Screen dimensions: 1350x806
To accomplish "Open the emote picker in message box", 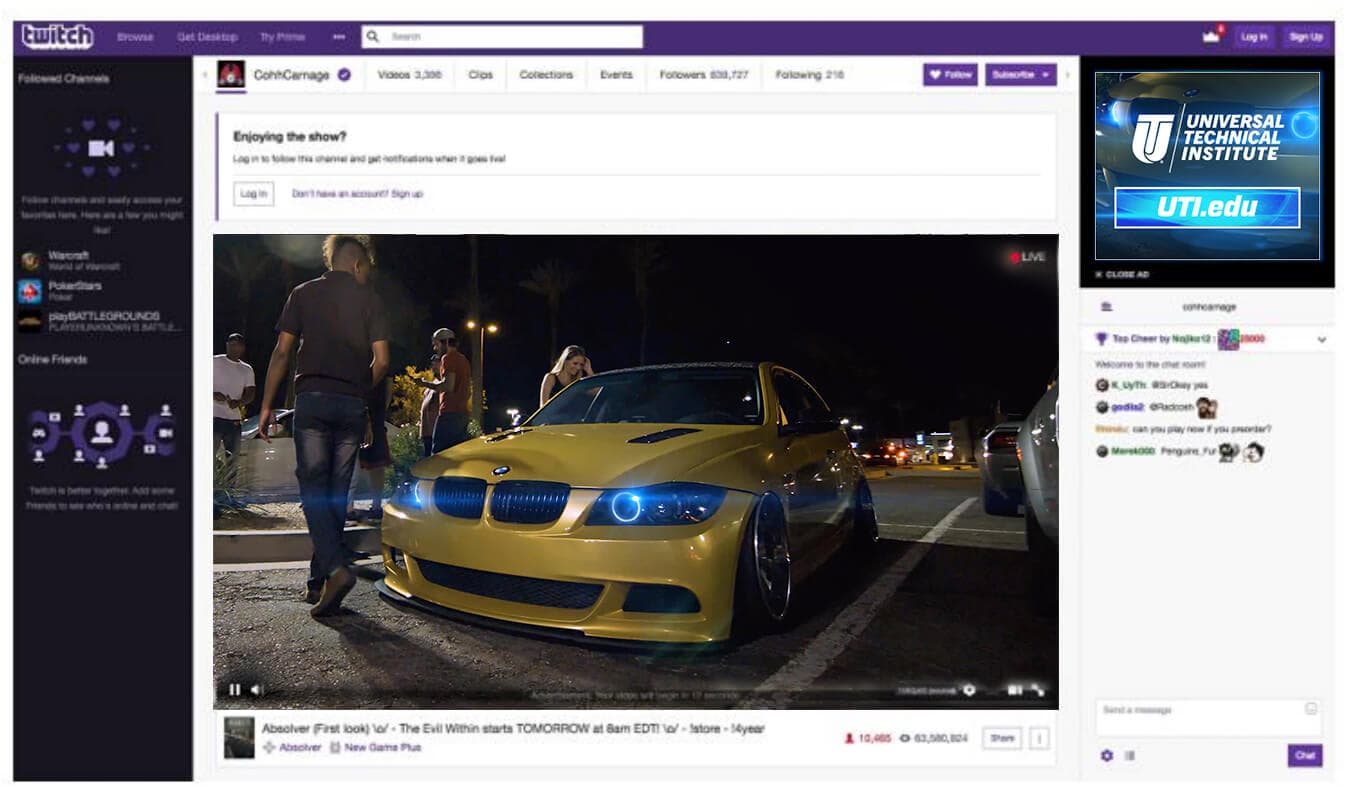I will (1310, 709).
